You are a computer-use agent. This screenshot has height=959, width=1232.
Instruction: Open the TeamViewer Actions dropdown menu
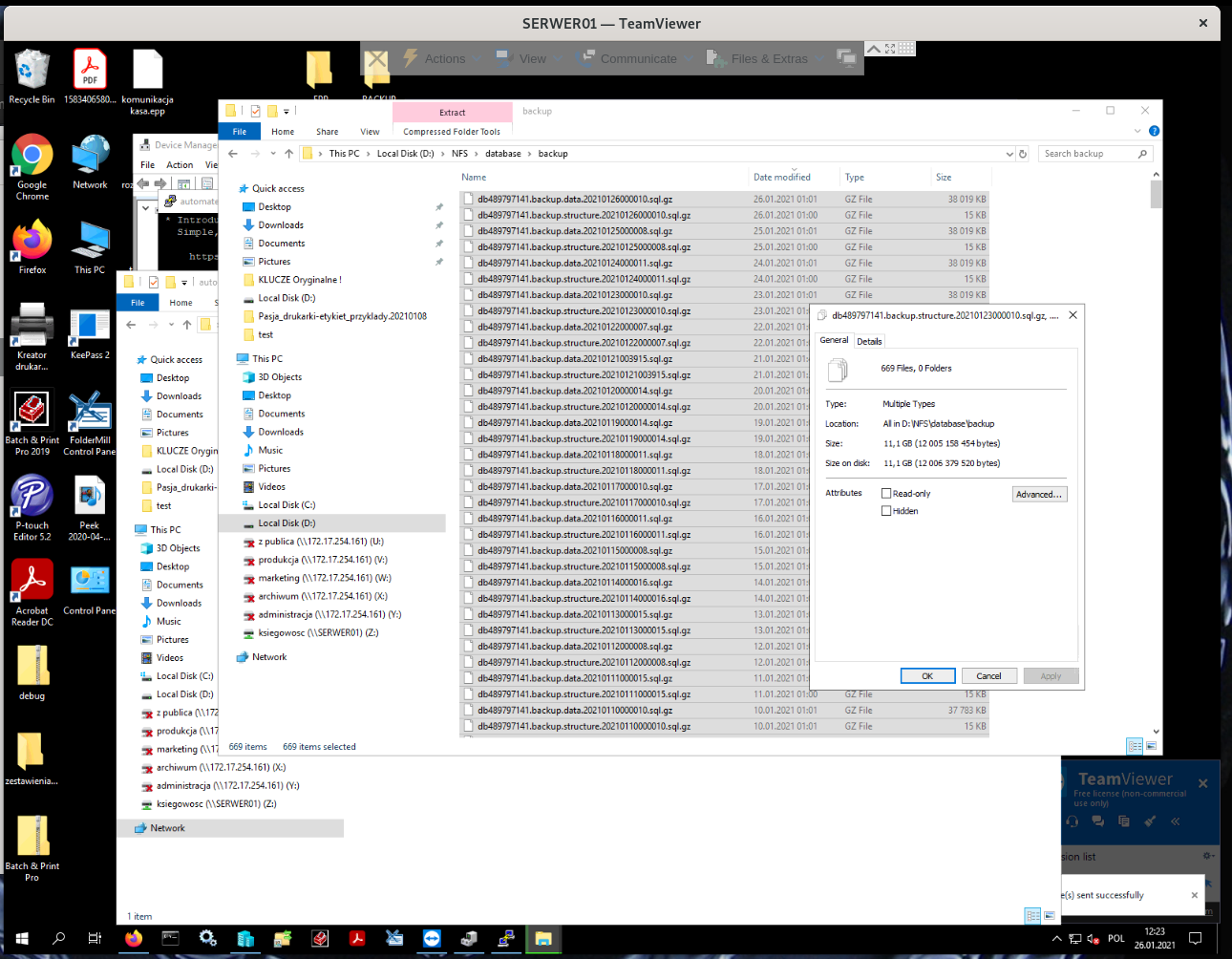(x=443, y=58)
